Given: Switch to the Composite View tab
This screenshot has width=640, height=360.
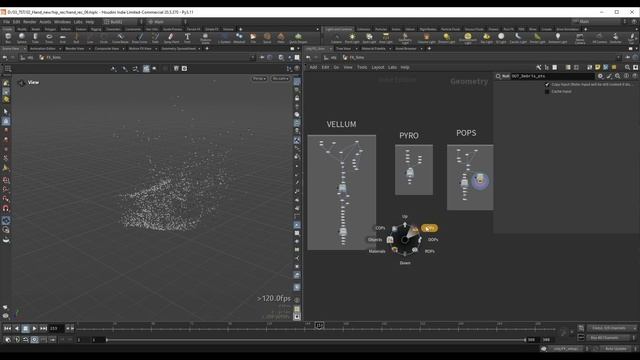Looking at the screenshot, I should coord(107,49).
